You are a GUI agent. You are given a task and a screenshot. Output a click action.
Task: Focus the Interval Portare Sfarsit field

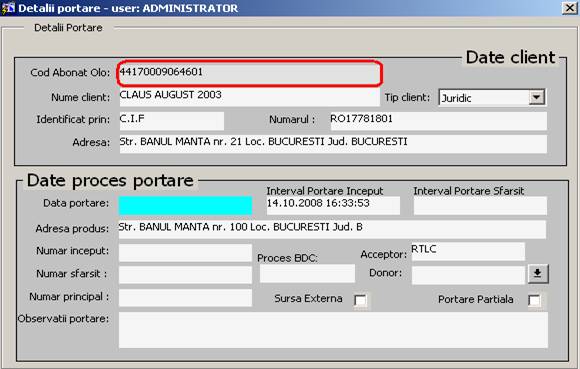click(x=480, y=206)
